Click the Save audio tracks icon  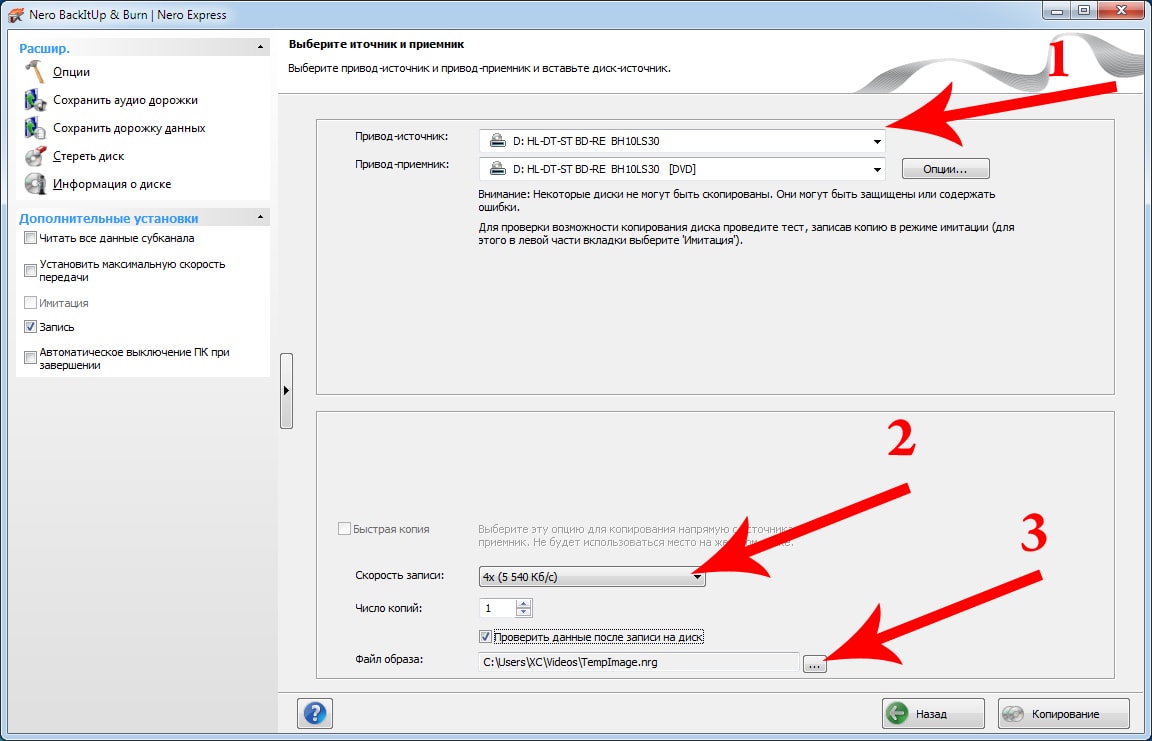[35, 100]
